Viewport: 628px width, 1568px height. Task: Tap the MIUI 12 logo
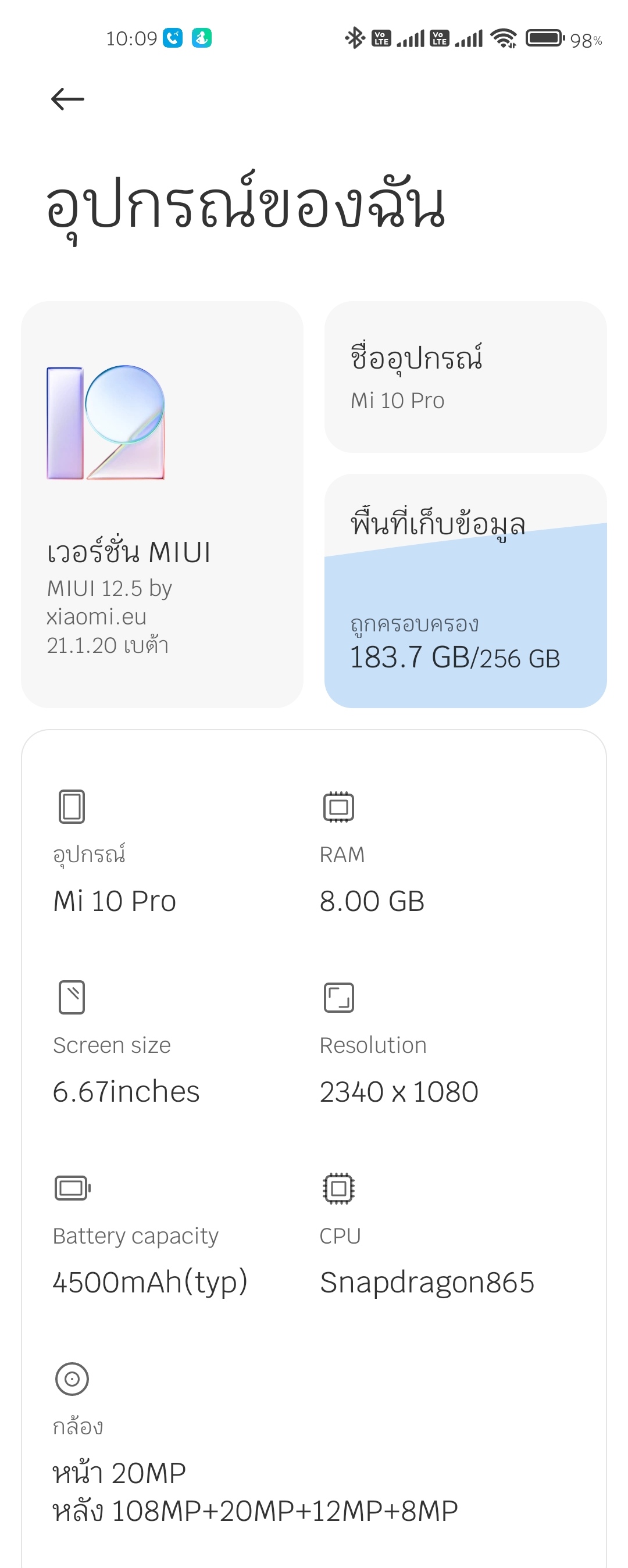[106, 423]
